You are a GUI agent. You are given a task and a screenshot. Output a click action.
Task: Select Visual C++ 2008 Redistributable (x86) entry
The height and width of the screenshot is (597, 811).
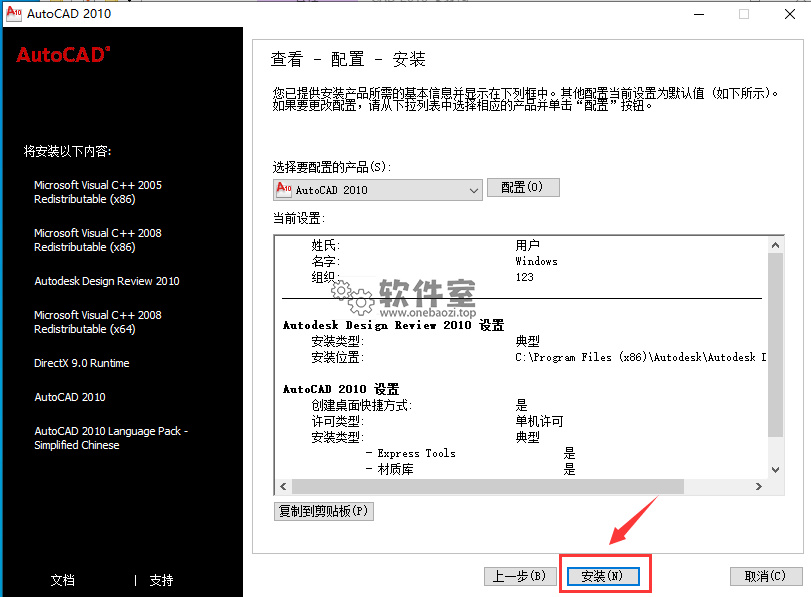(x=98, y=240)
